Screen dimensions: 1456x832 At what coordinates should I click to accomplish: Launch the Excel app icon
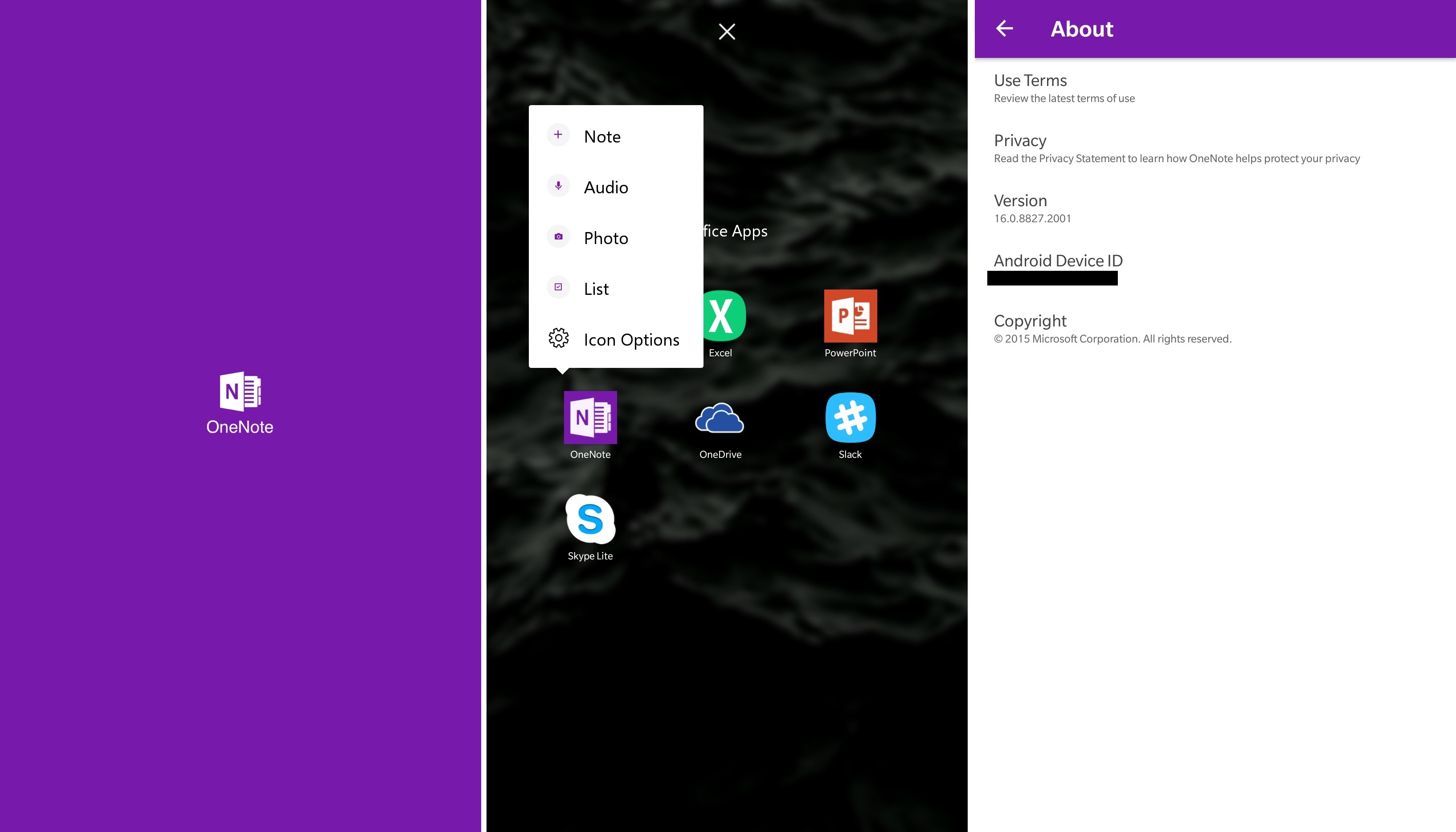point(724,315)
